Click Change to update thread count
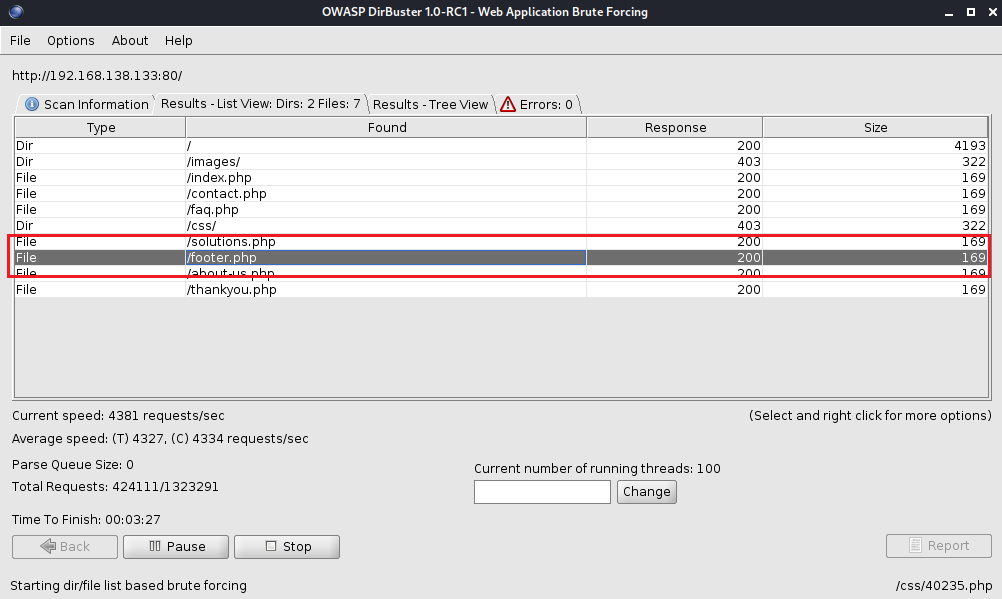Screen dimensions: 1002x599 coord(646,492)
